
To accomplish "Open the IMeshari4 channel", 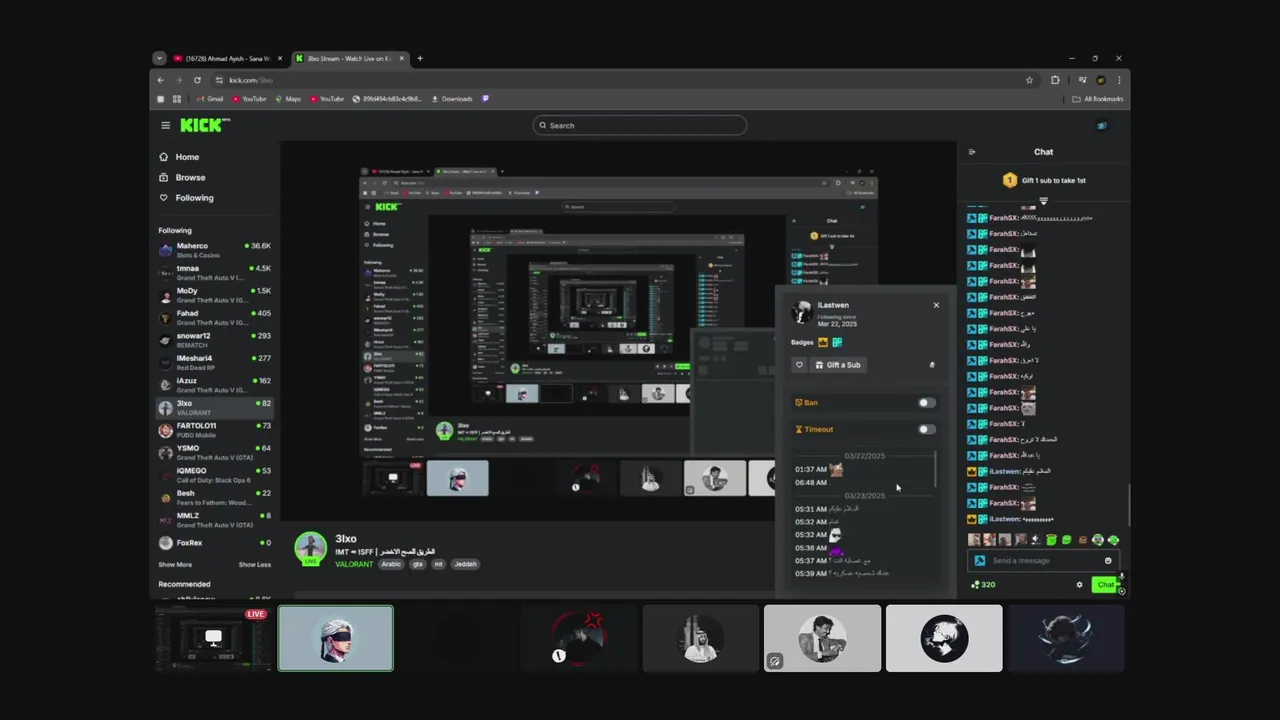I will pos(214,363).
